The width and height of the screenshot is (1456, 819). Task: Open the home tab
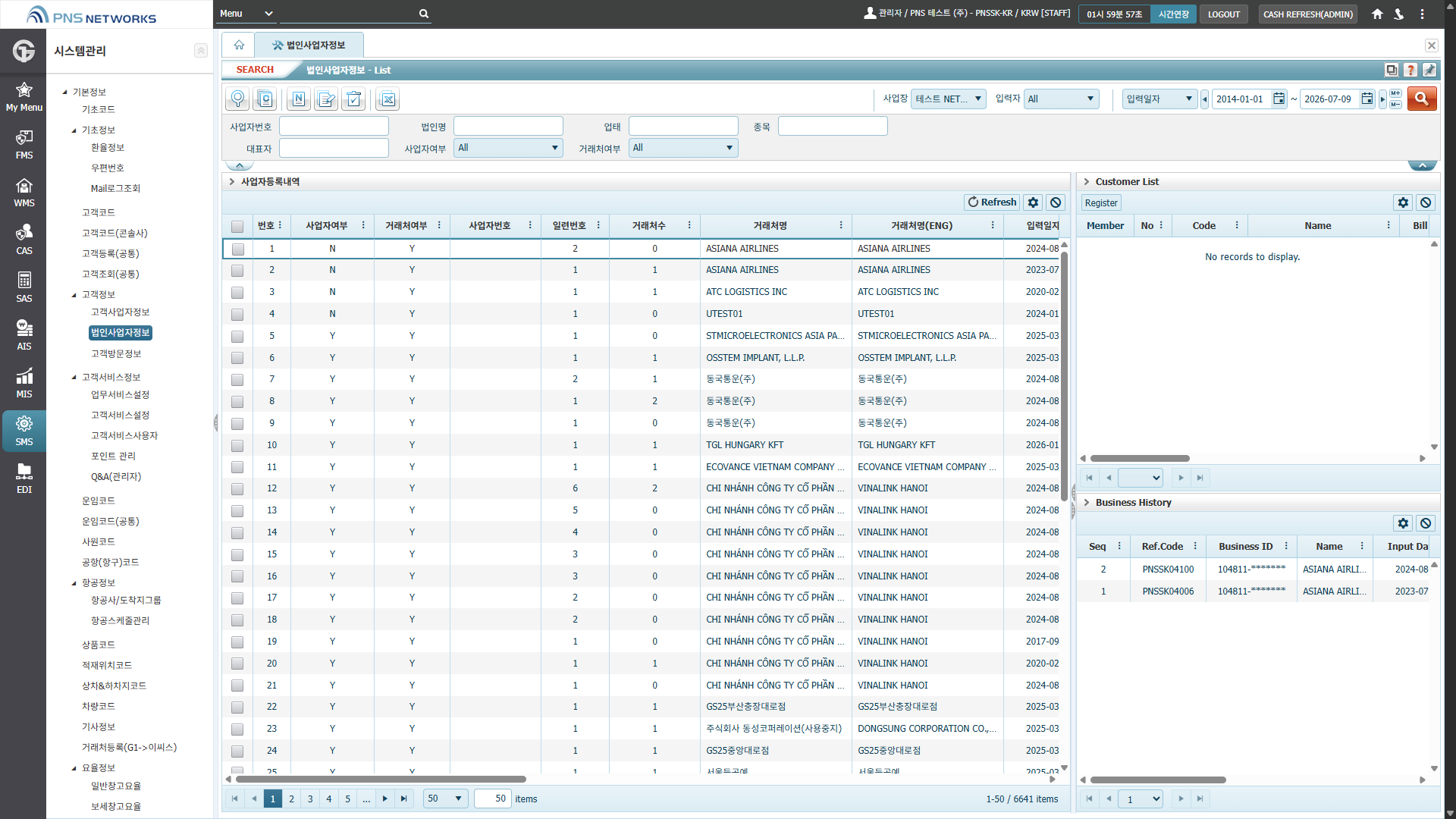pos(239,45)
